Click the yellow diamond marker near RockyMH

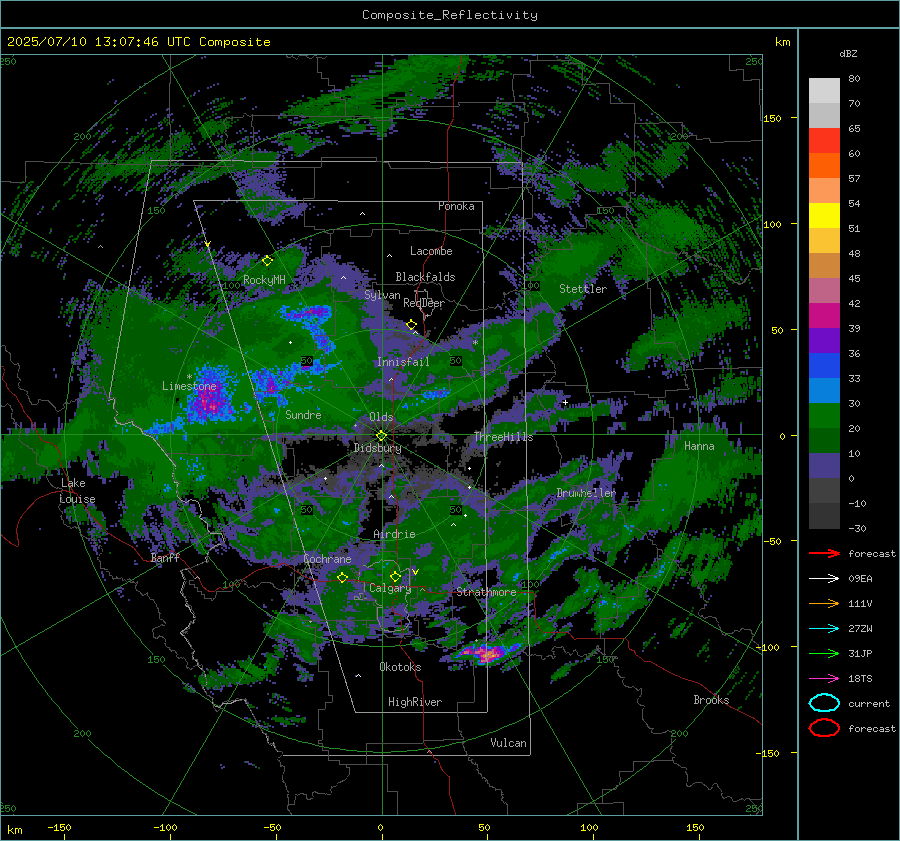[x=267, y=261]
